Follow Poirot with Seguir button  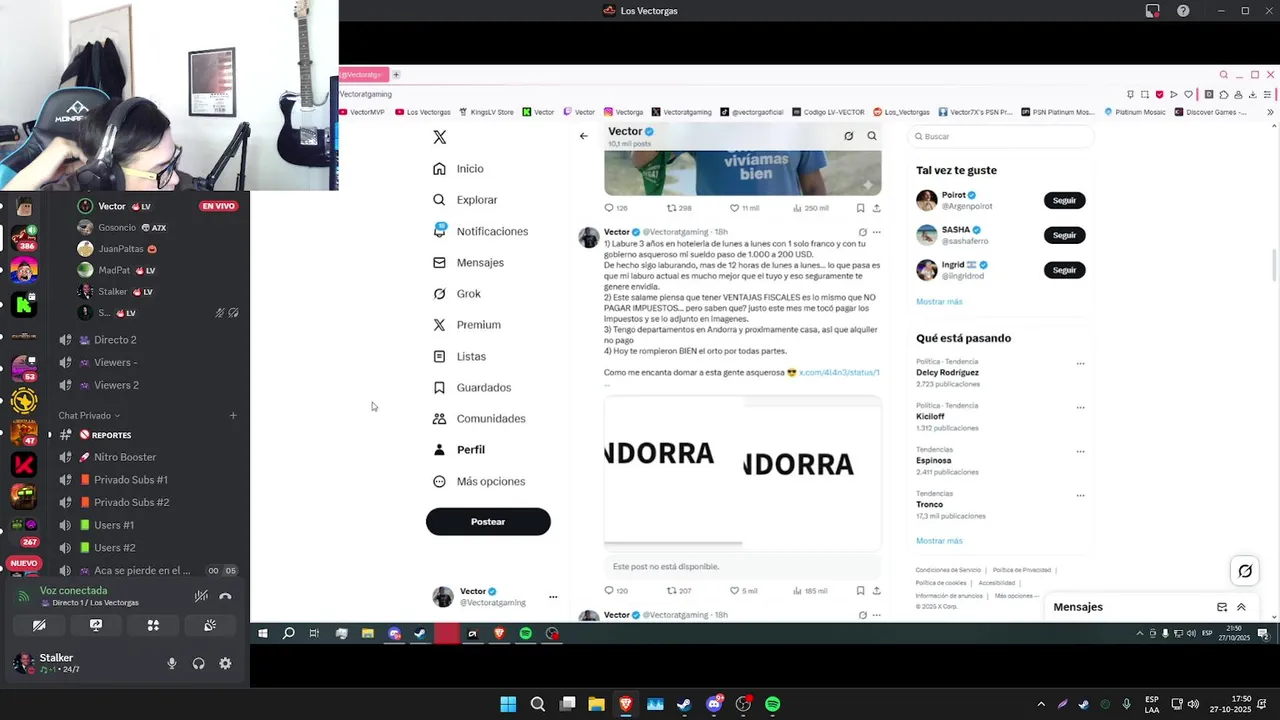click(x=1064, y=200)
